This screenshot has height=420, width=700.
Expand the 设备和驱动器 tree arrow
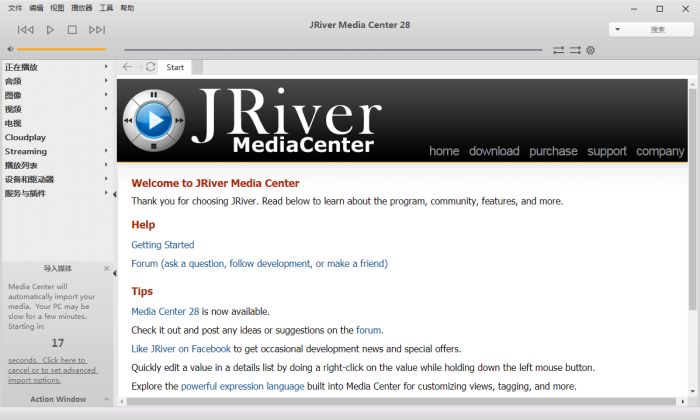106,179
